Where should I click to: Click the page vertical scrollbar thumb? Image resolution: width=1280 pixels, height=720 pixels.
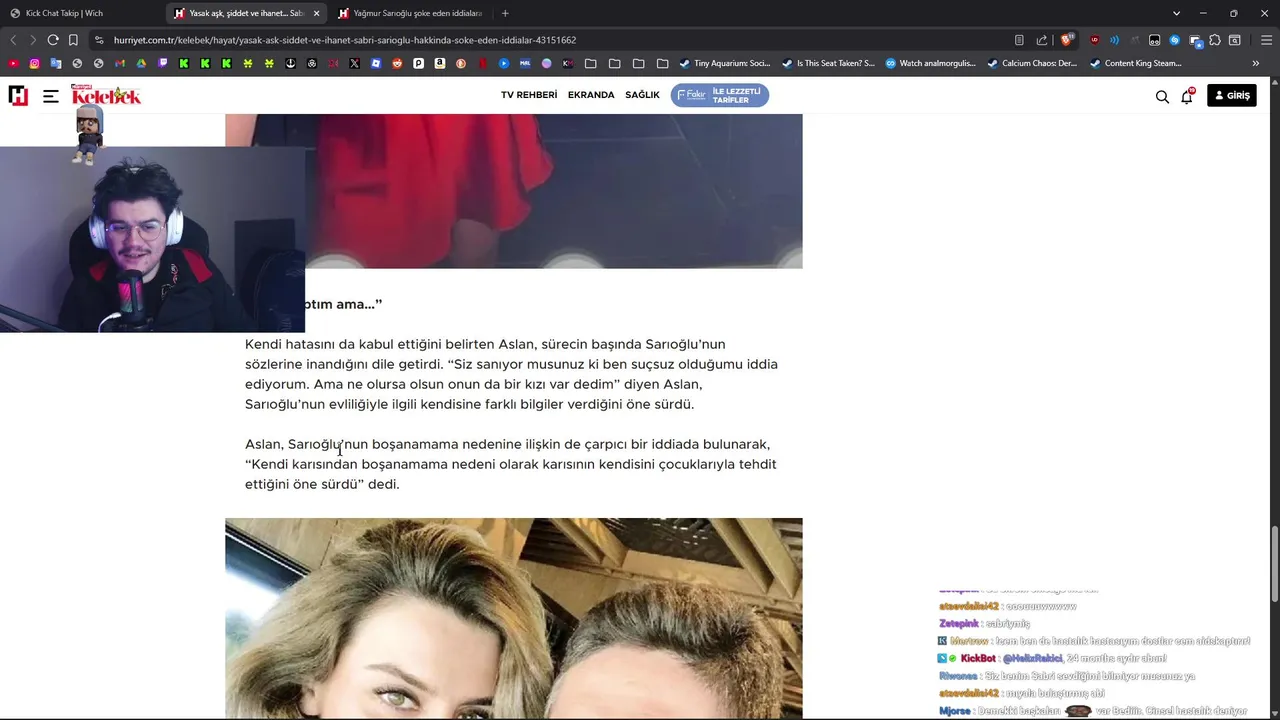1274,565
